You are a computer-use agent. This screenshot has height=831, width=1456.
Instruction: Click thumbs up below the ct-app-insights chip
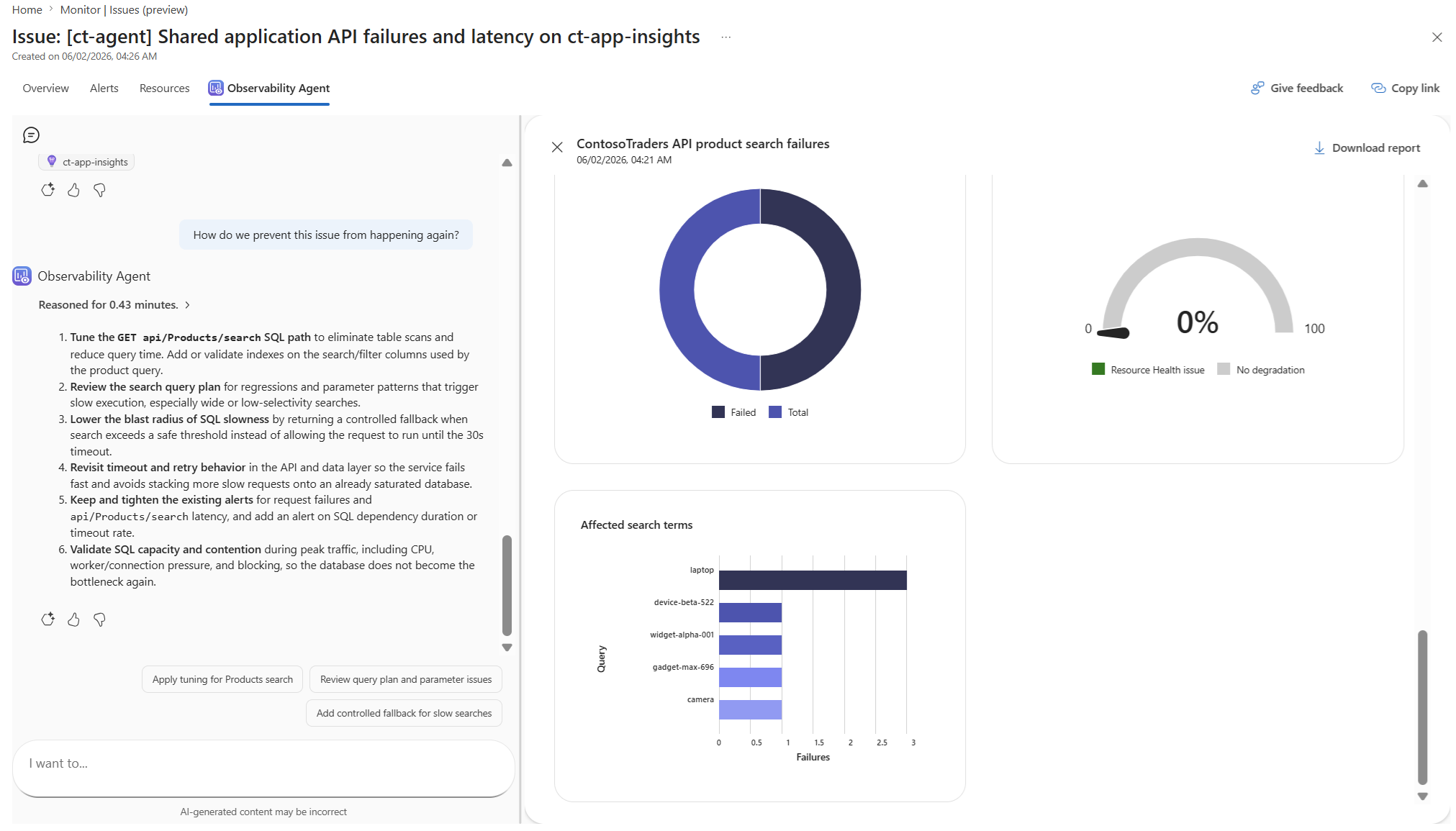click(73, 190)
